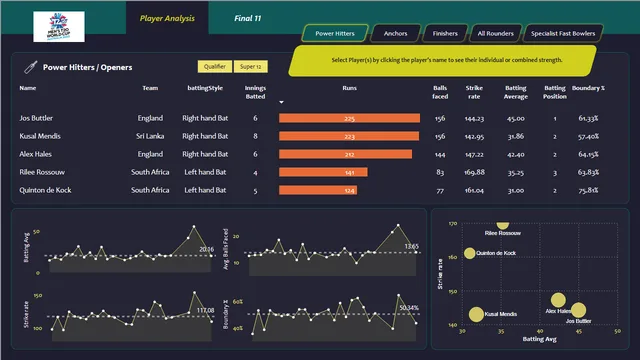640x360 pixels.
Task: Click the Kusal Mendis scatter bubble
Action: pos(476,314)
